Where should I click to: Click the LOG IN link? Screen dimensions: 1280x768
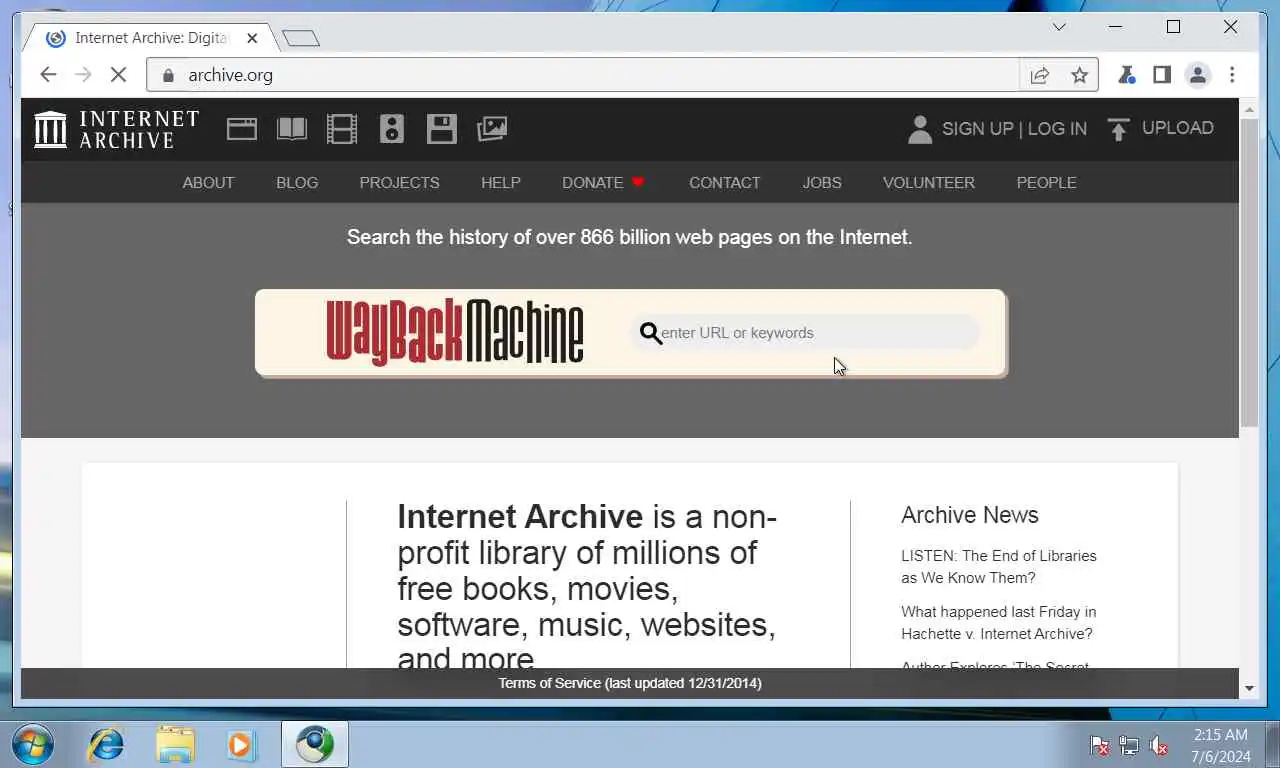[1057, 129]
